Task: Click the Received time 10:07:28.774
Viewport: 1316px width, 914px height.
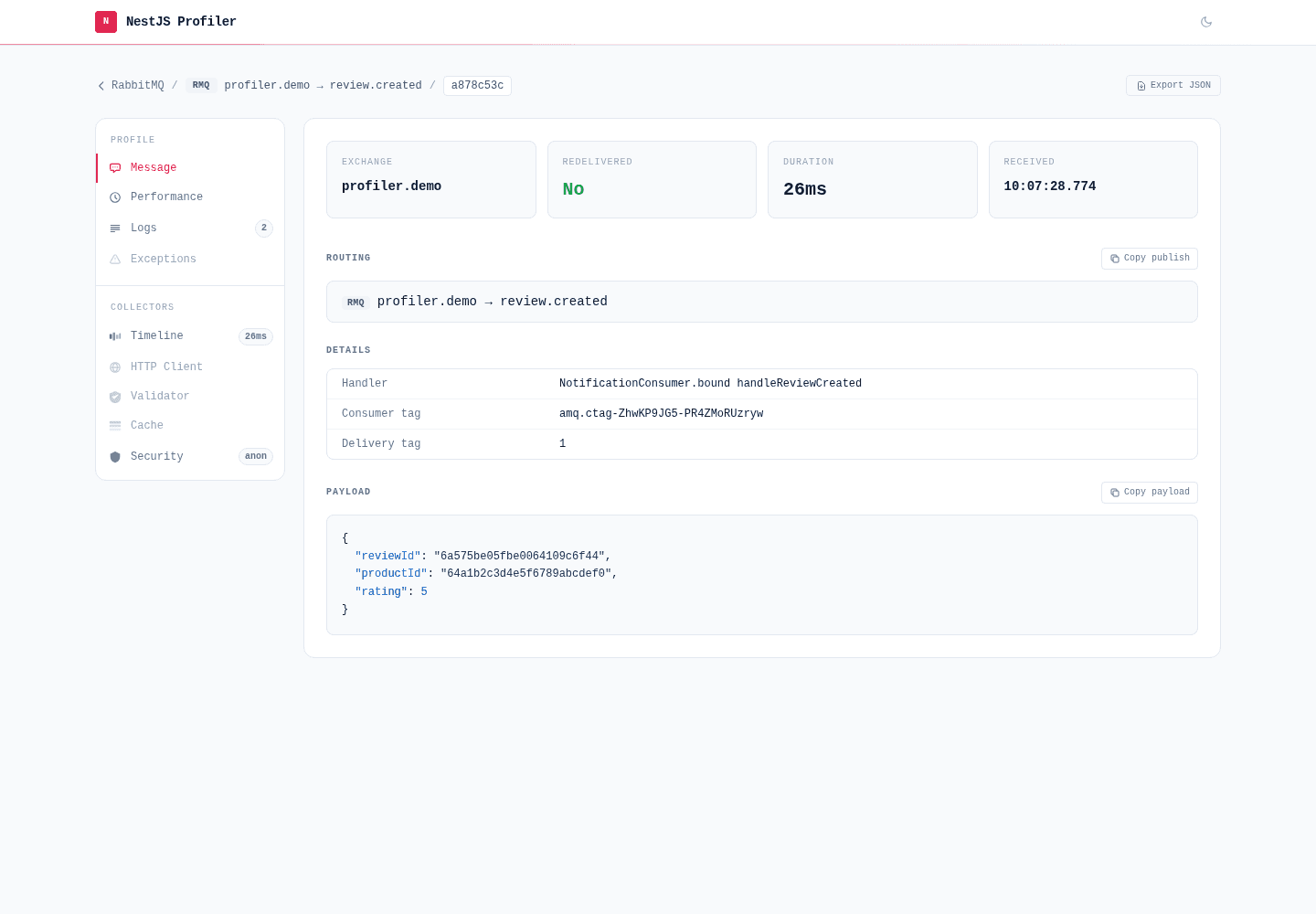Action: pos(1050,186)
